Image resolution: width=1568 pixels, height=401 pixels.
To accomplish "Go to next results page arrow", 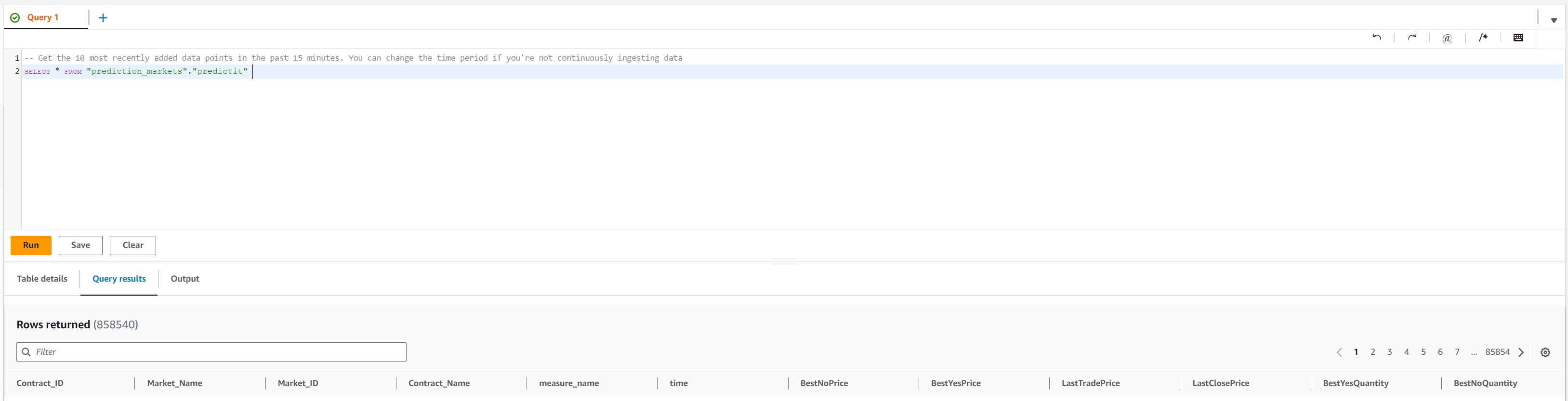I will tap(1521, 352).
